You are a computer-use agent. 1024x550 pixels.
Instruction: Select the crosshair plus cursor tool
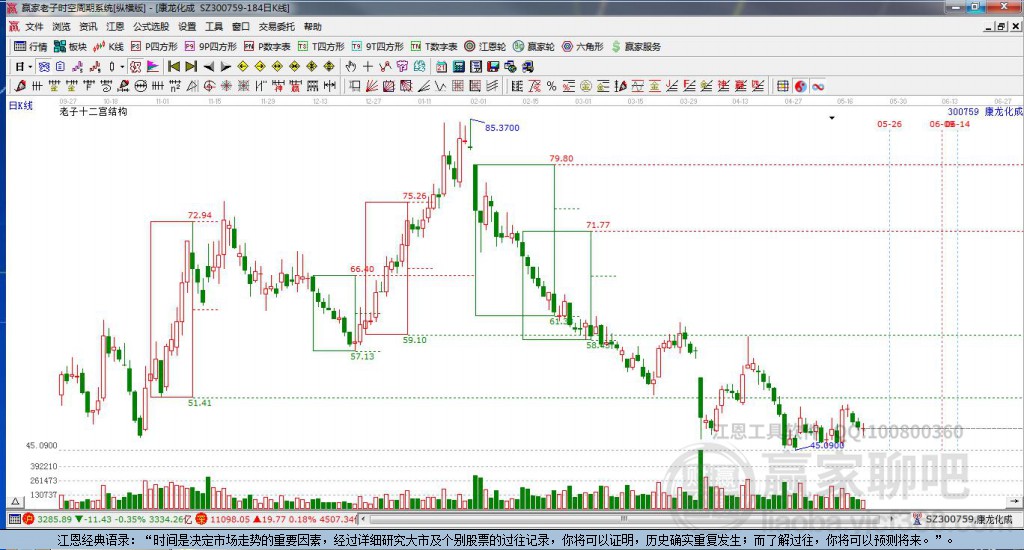click(x=368, y=67)
